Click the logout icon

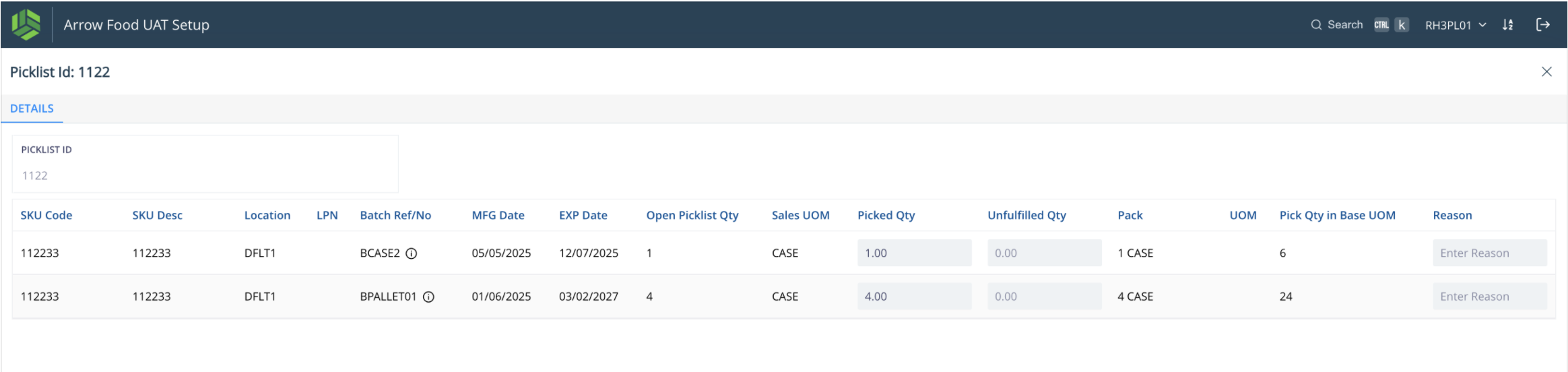point(1542,25)
